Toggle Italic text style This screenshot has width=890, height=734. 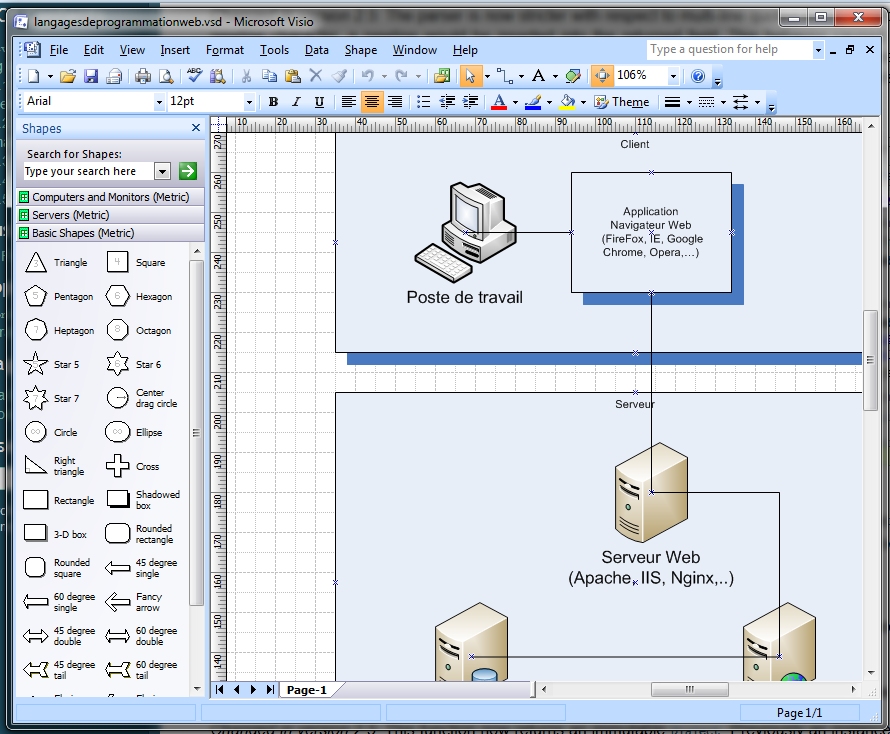[x=296, y=102]
